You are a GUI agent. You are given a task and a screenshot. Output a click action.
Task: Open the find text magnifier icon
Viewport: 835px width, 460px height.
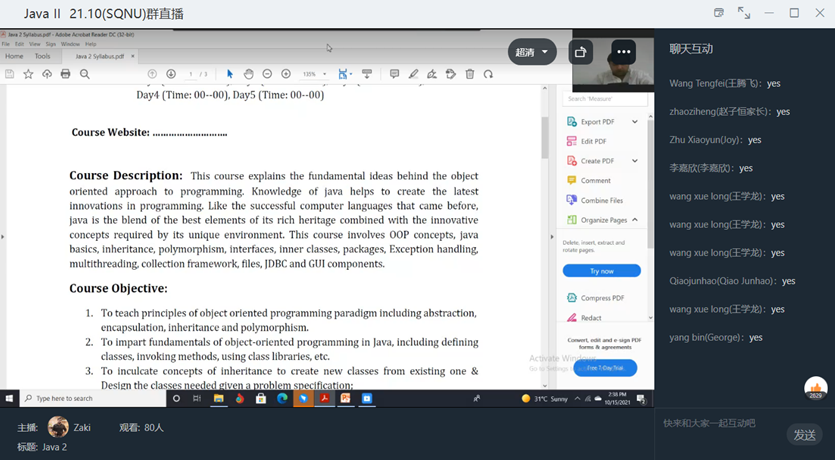[85, 74]
